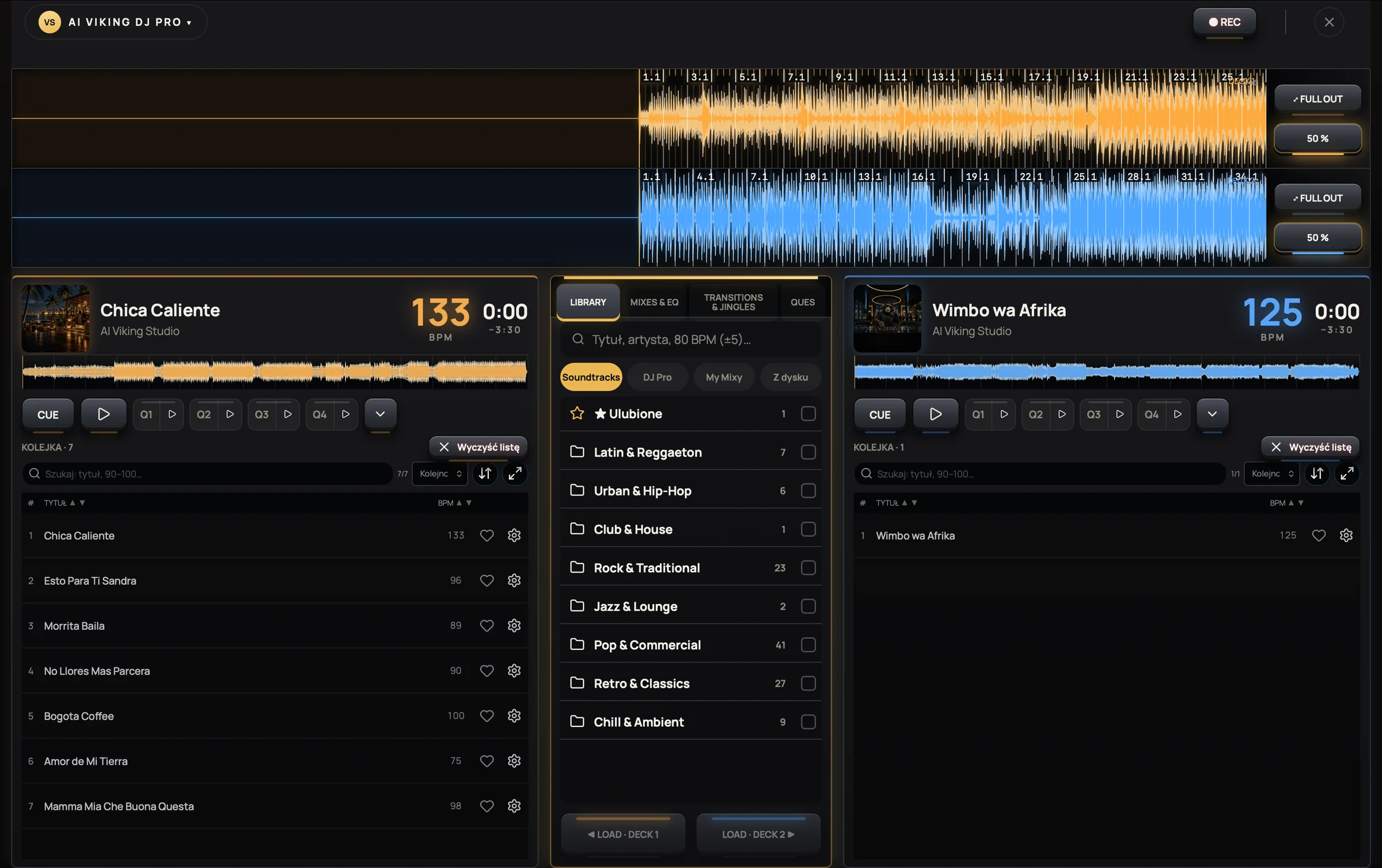Play Q3 cue point on left deck

point(287,414)
